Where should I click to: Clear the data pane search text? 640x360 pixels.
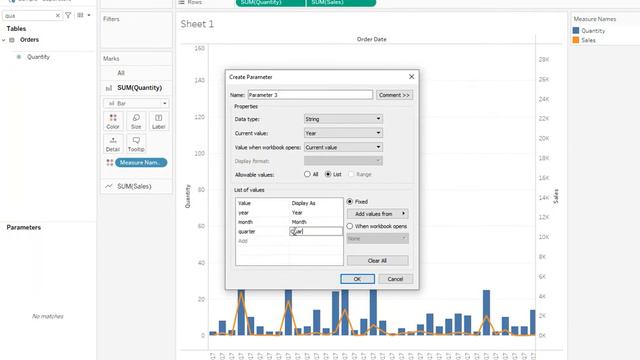[58, 16]
